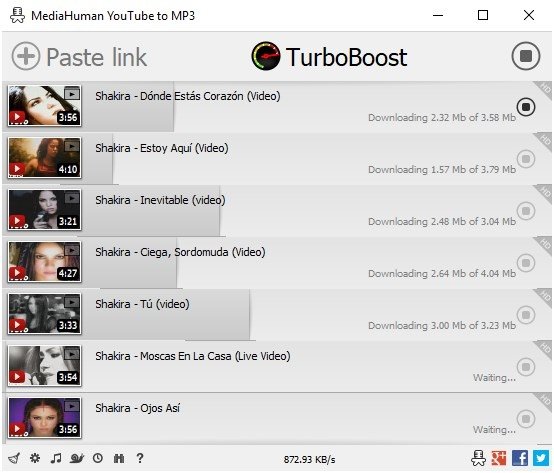Select the title Shakira - Dónde Estás Corazón (Video)
The image size is (554, 473).
pos(188,96)
